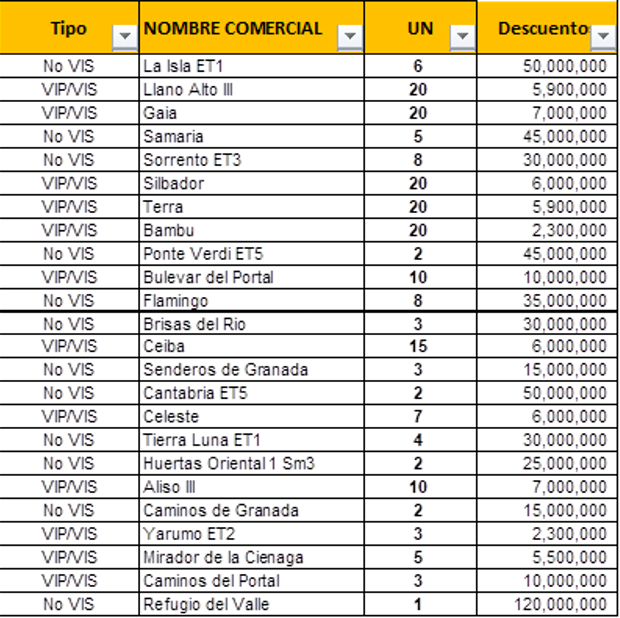Open the NOMBRE COMERCIAL filter dropdown
The height and width of the screenshot is (618, 620).
(350, 37)
